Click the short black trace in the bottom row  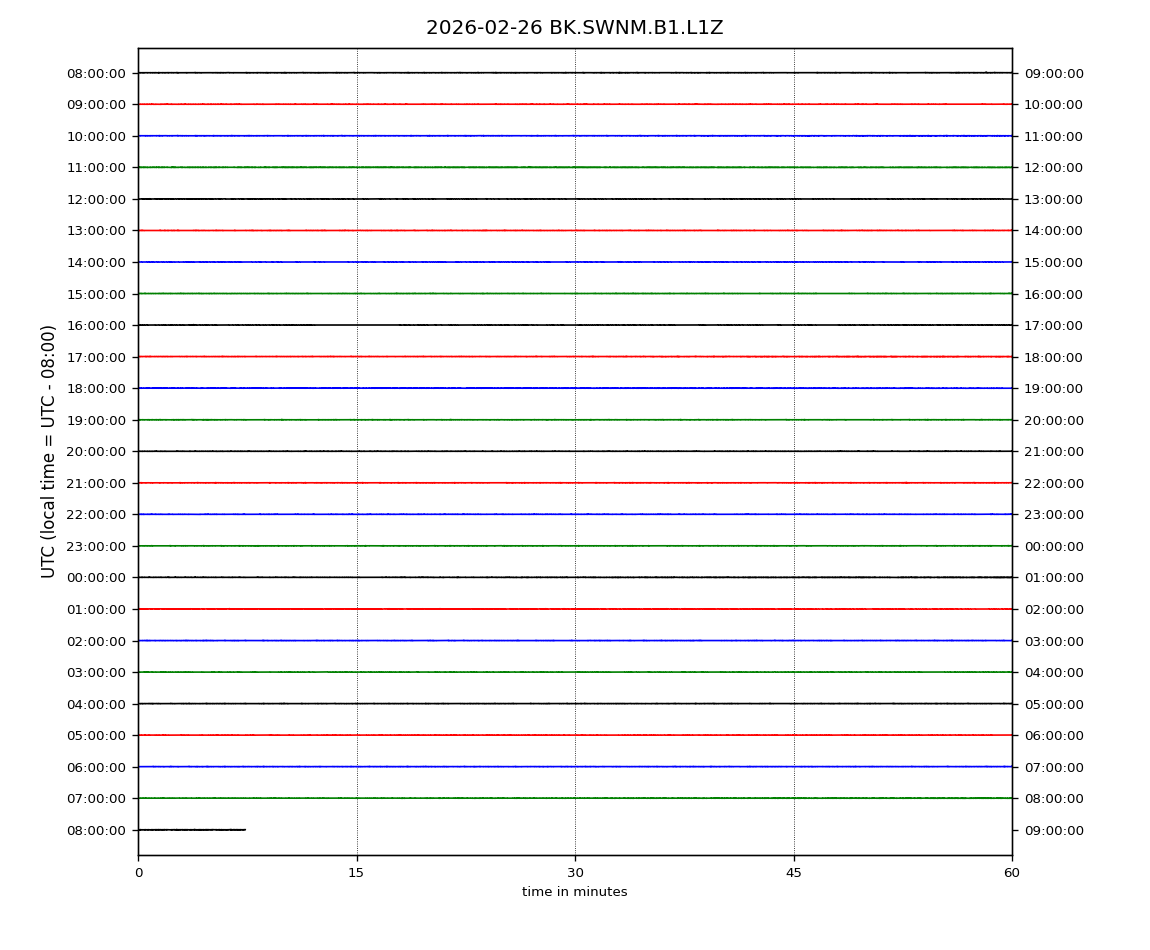point(191,830)
